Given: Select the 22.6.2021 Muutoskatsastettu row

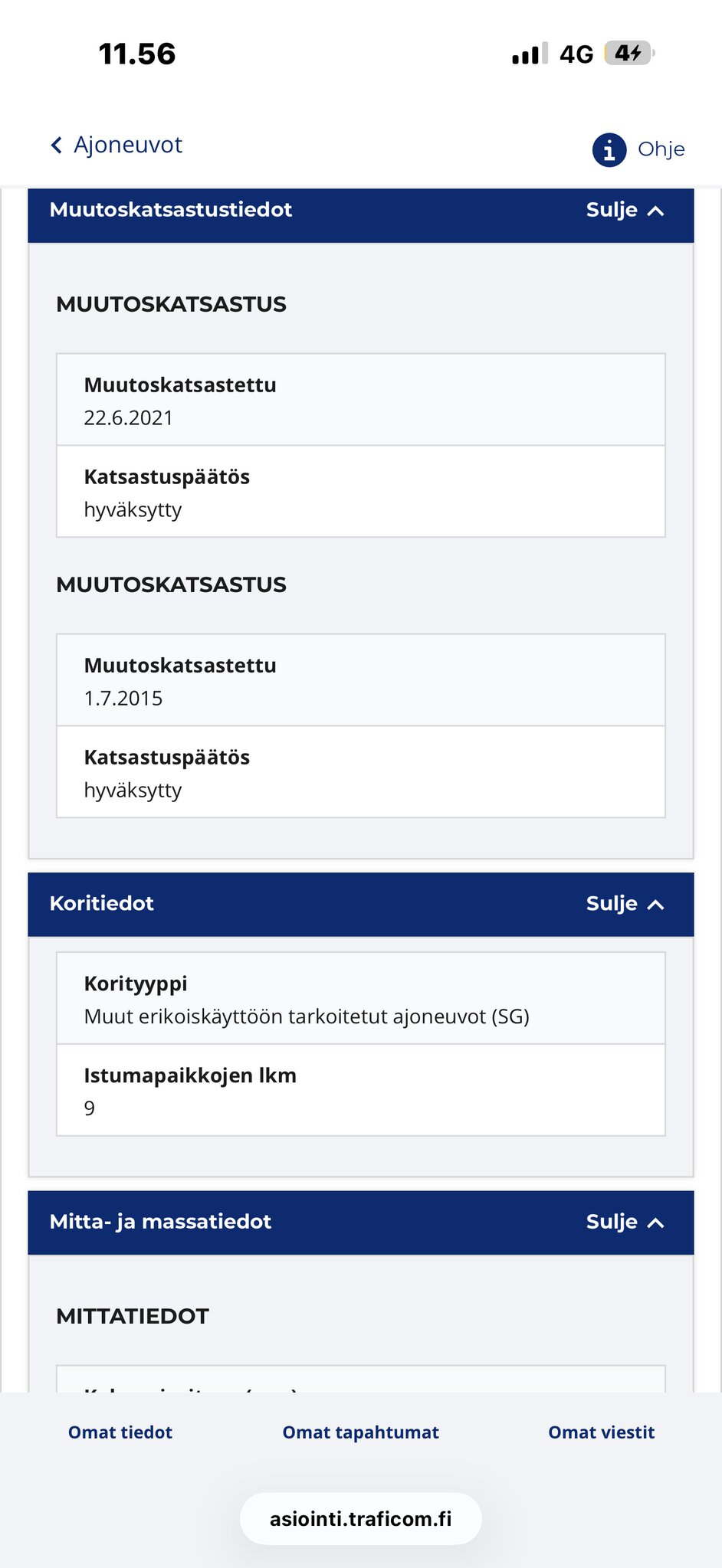Looking at the screenshot, I should point(360,400).
